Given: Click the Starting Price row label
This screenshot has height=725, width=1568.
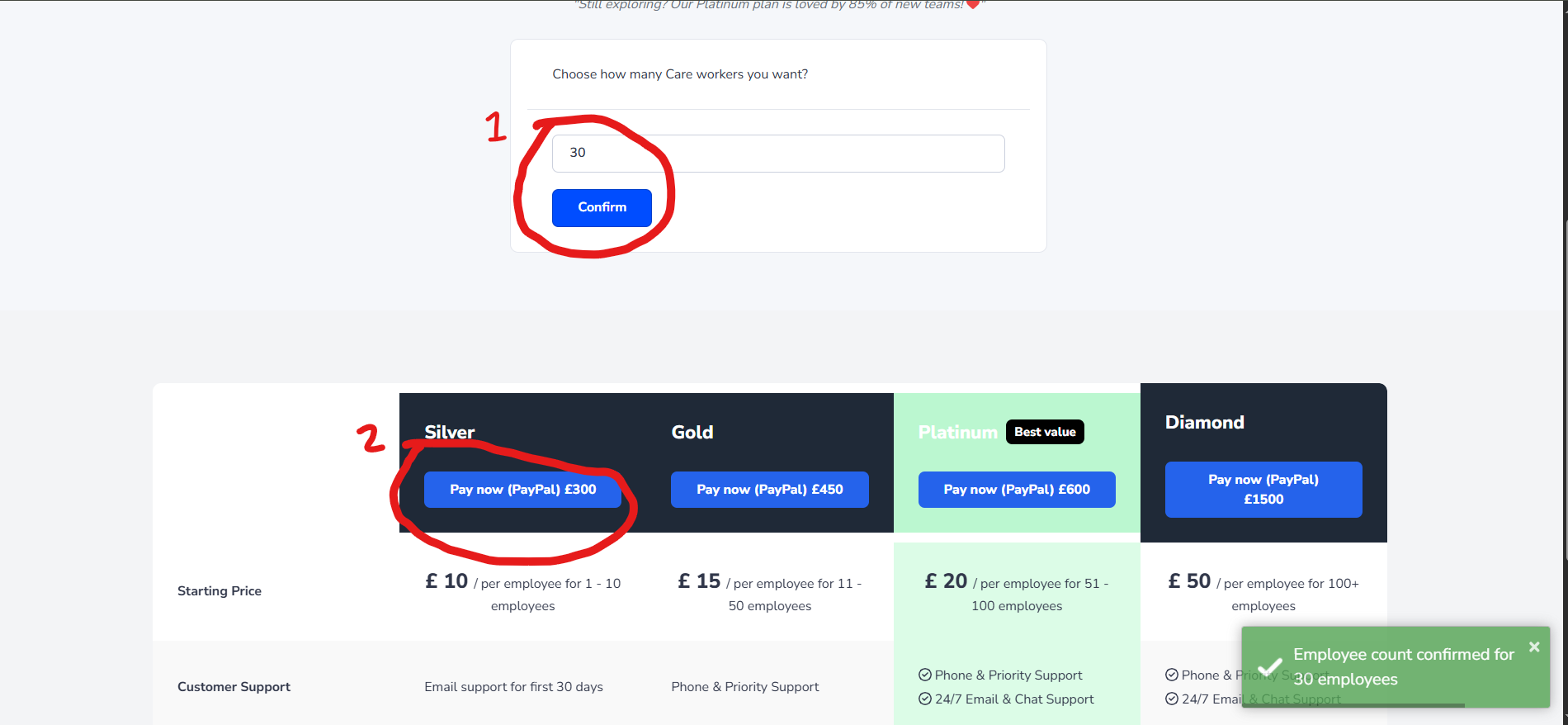Looking at the screenshot, I should pos(219,590).
